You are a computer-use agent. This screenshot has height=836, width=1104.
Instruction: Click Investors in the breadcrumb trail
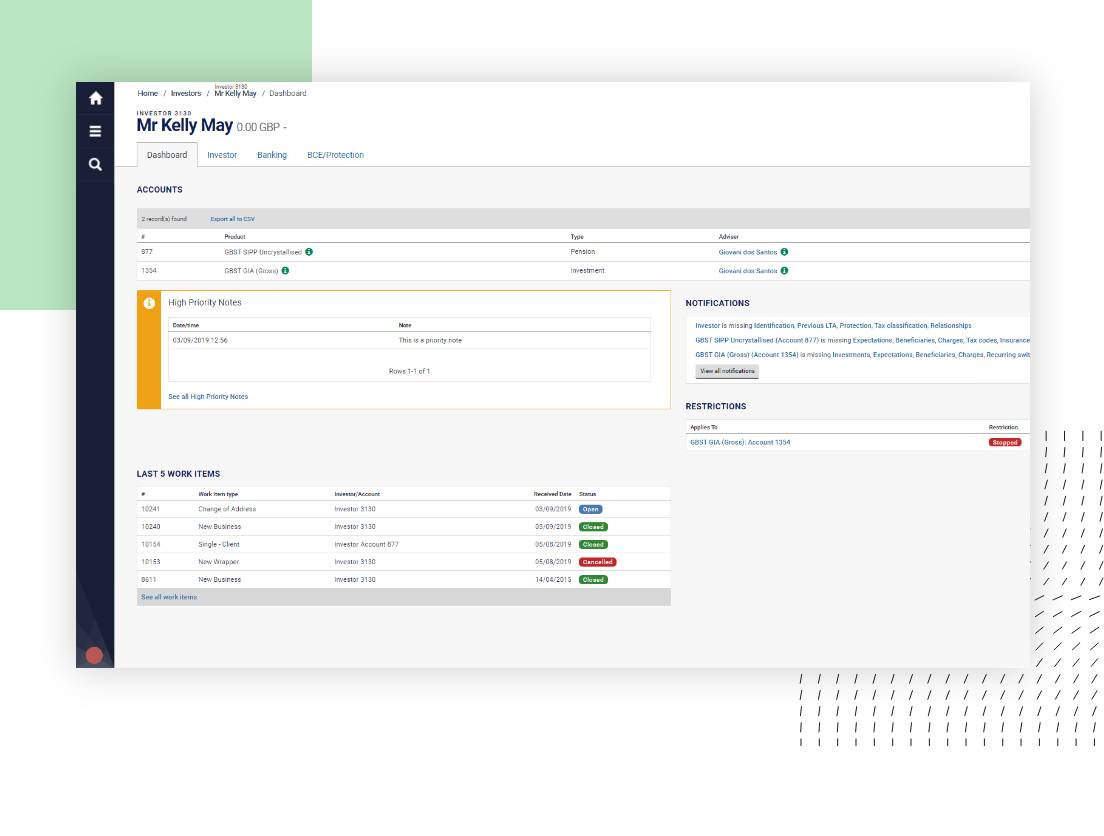click(x=185, y=93)
